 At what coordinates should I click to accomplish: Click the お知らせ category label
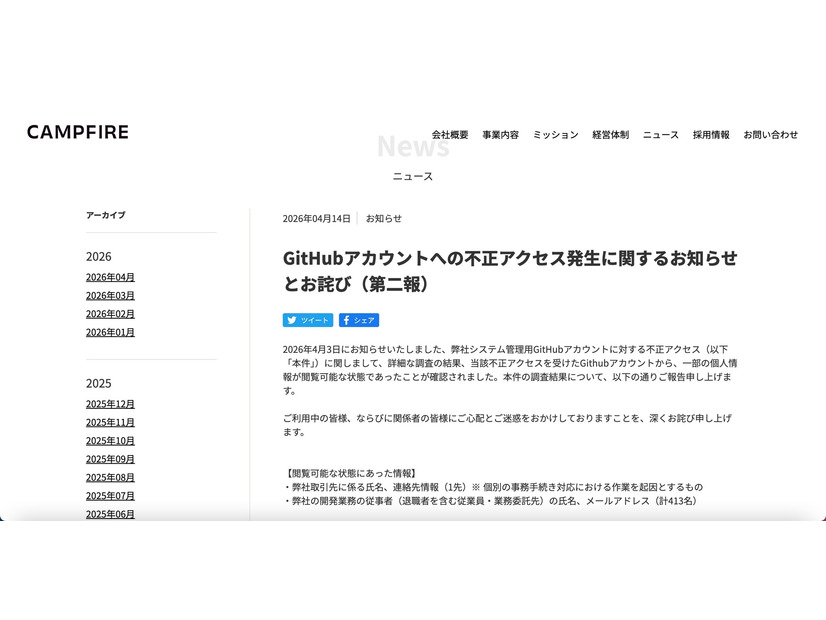384,219
